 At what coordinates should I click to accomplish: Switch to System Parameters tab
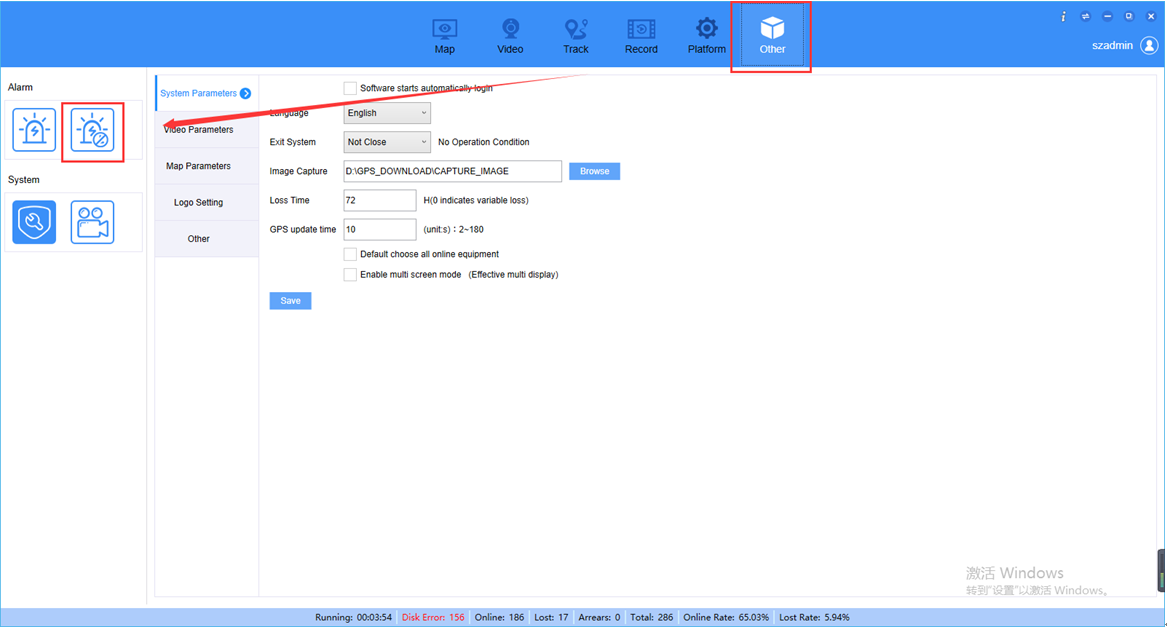[x=206, y=93]
